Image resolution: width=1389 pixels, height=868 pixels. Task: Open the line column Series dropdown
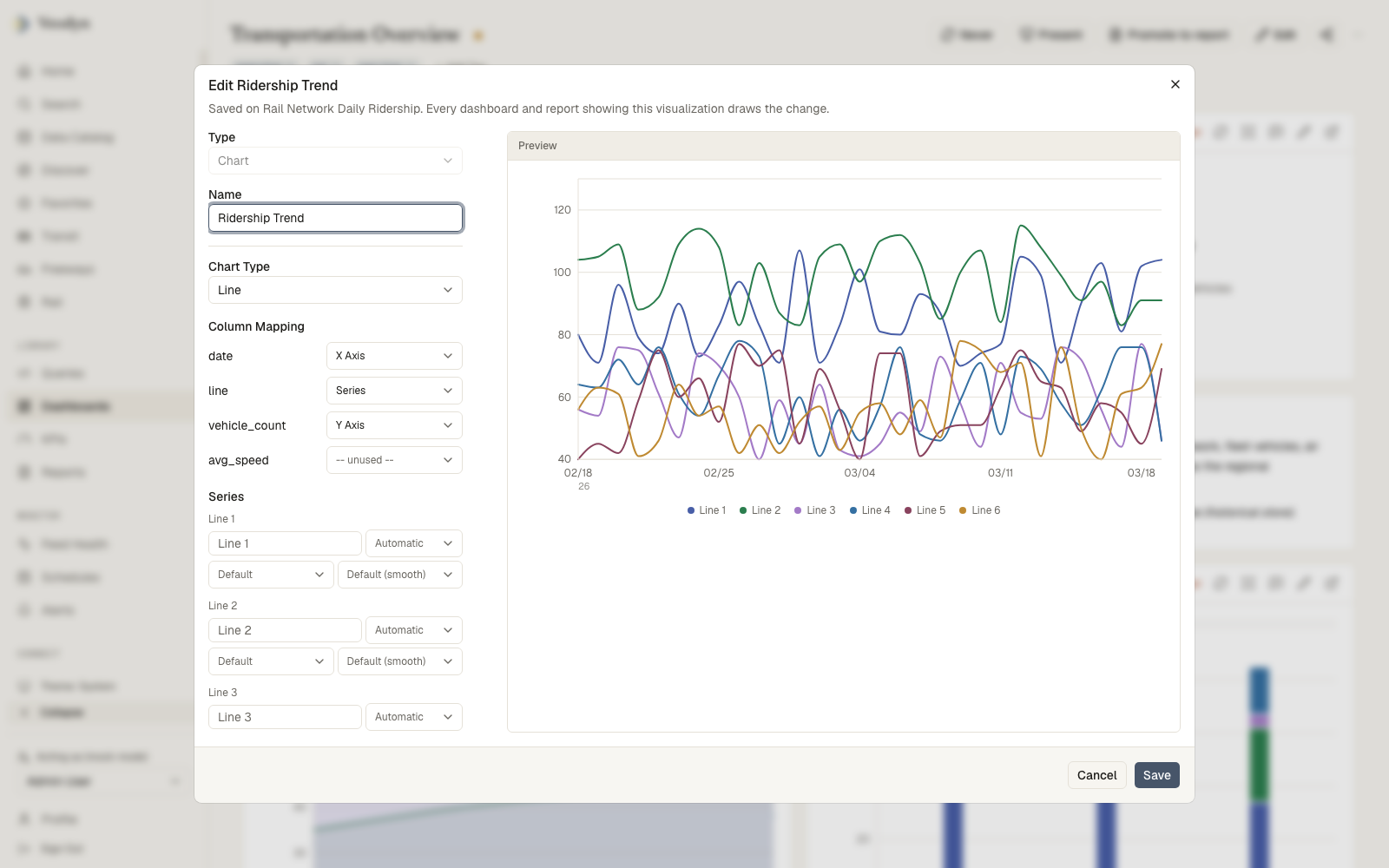[x=394, y=391]
